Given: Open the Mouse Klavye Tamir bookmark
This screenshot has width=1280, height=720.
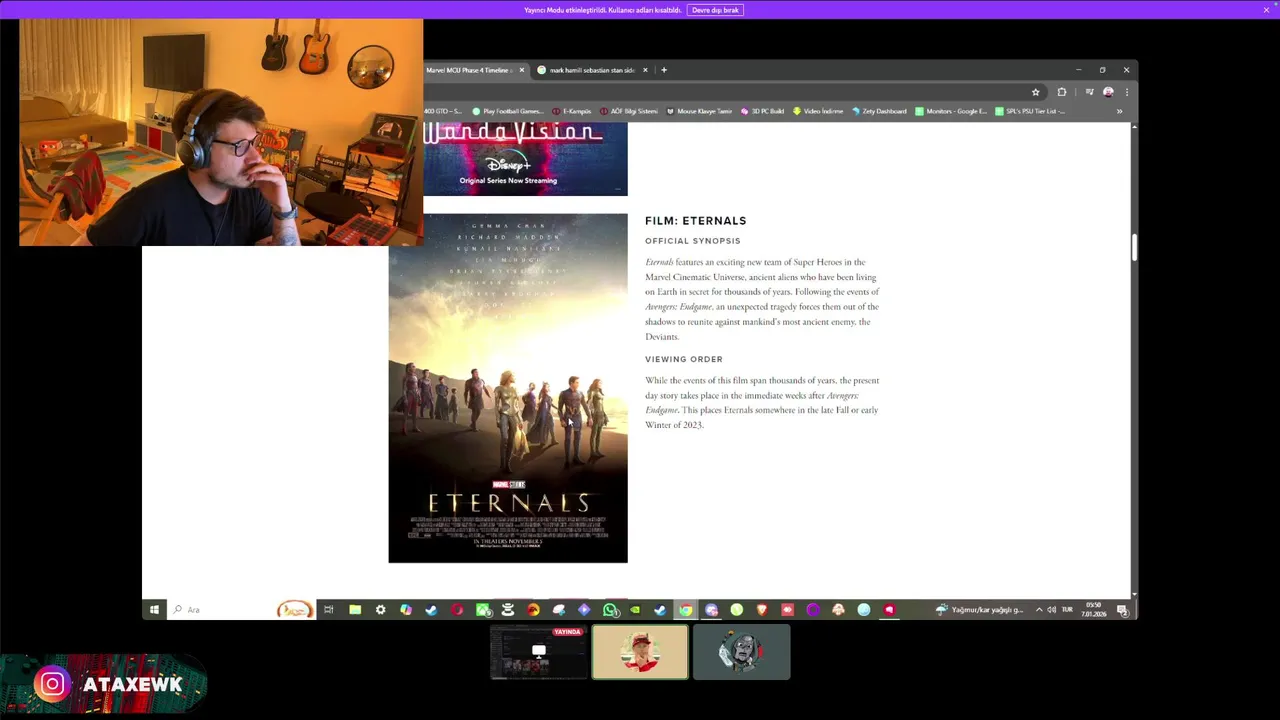Looking at the screenshot, I should point(699,111).
